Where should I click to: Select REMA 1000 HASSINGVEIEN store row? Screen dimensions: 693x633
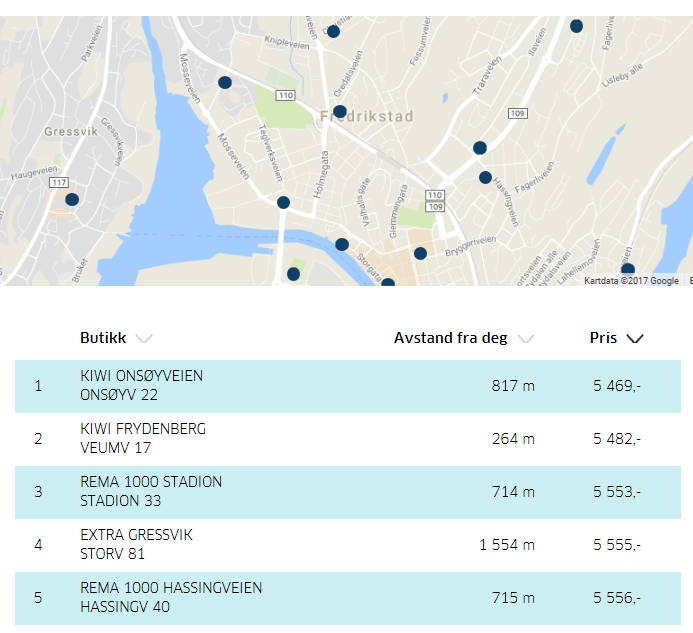[x=348, y=599]
